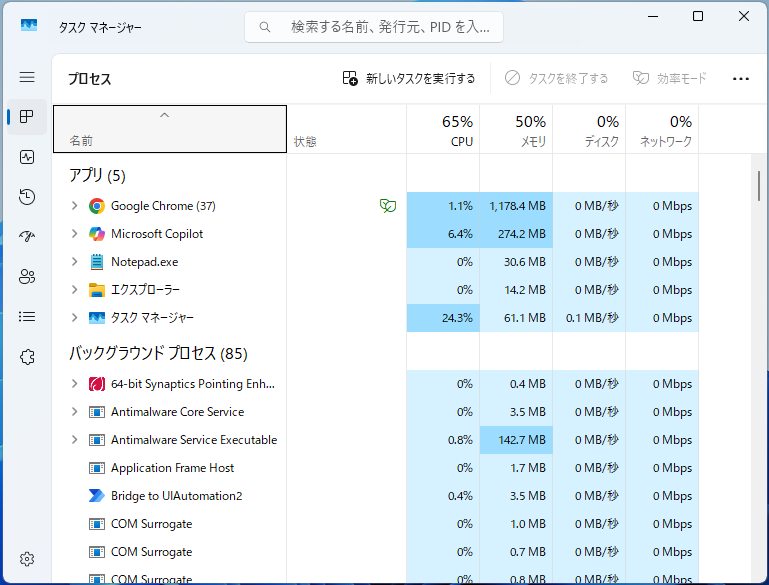This screenshot has width=769, height=585.
Task: Click the 0.1 MB/秒 disk cell
Action: pyautogui.click(x=589, y=318)
